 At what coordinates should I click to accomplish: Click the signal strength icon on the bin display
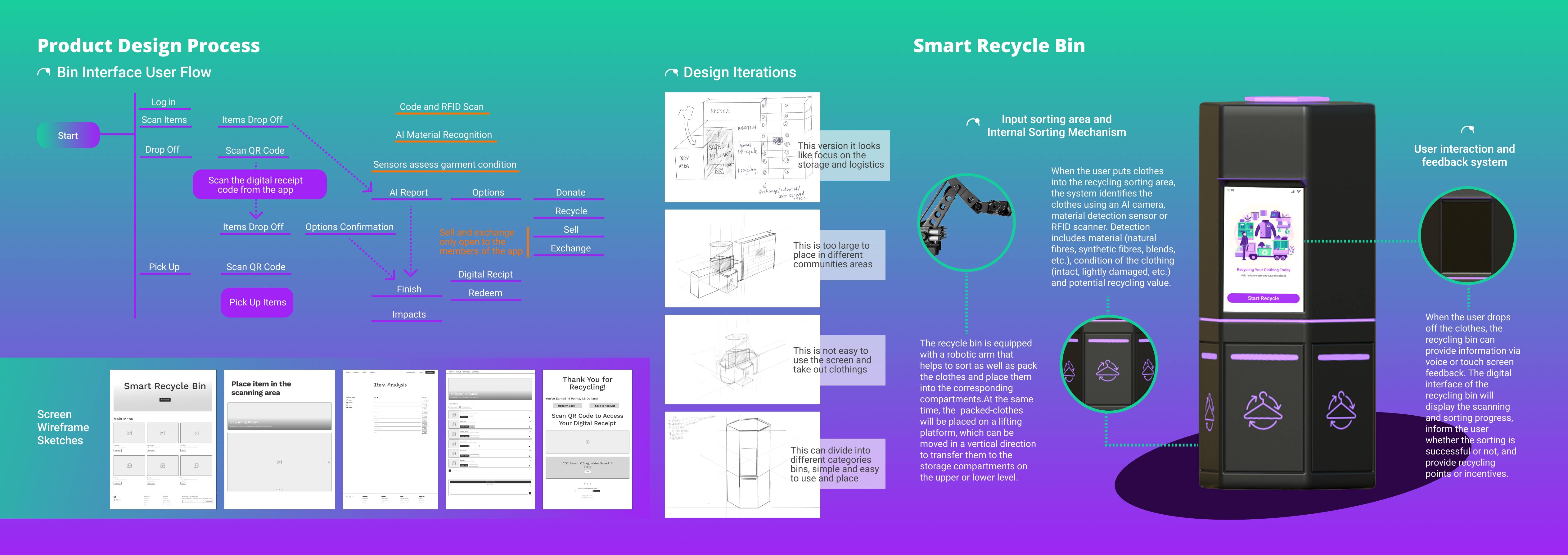pyautogui.click(x=1293, y=191)
